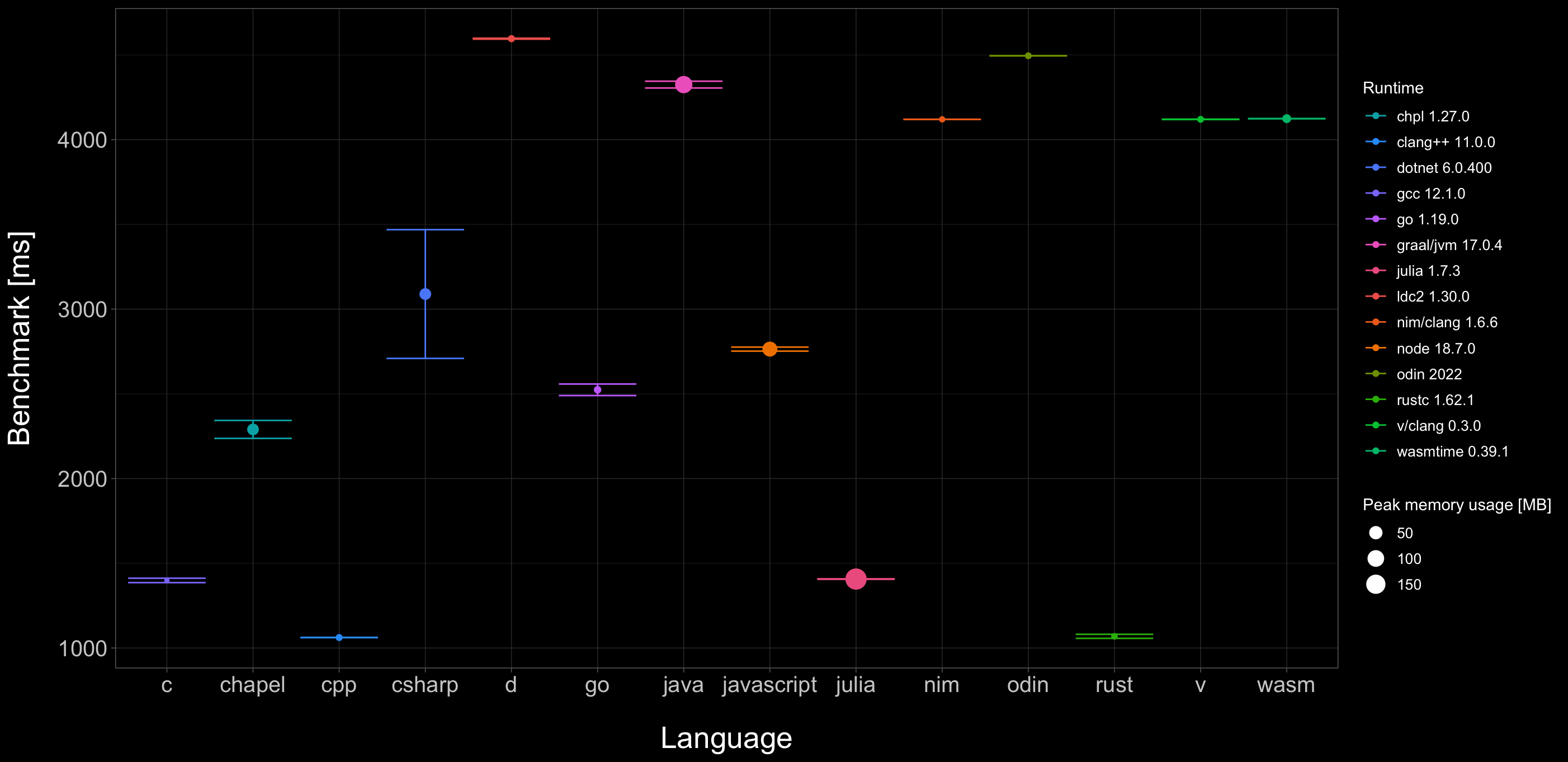Click the dotnet 6.0.400 legend color key
1568x762 pixels.
pyautogui.click(x=1376, y=167)
